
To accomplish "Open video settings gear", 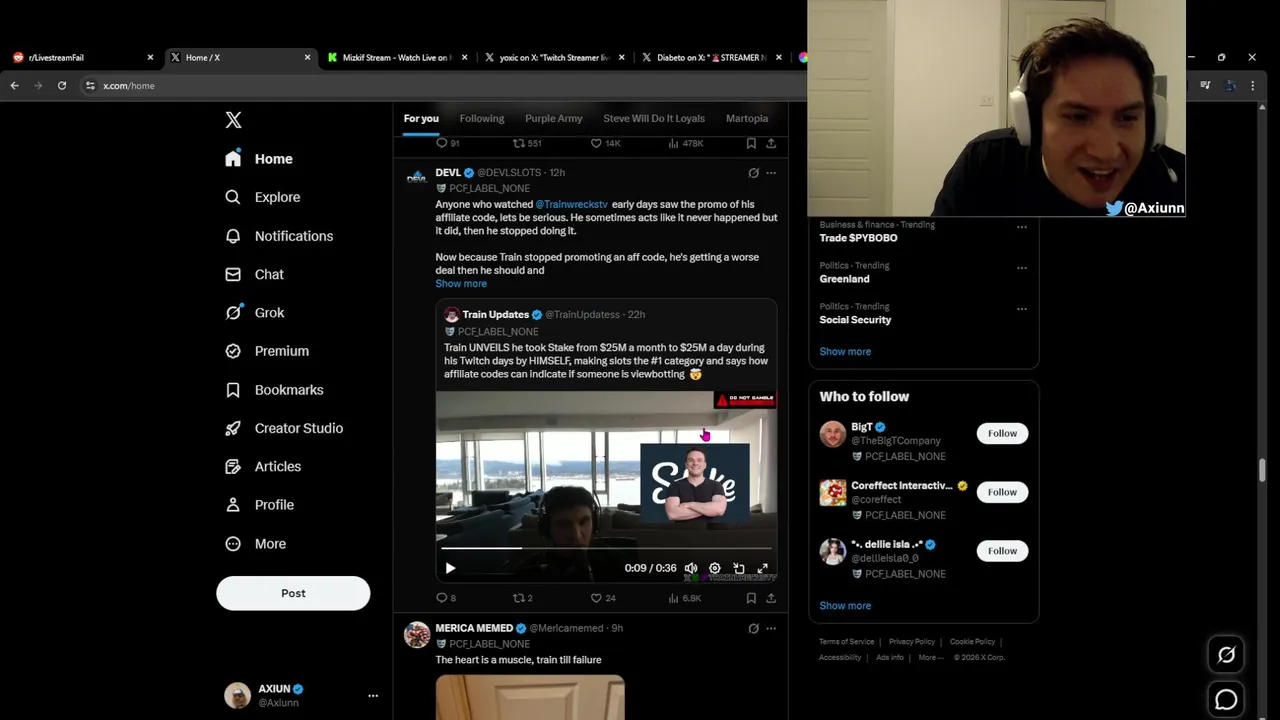I will (715, 568).
